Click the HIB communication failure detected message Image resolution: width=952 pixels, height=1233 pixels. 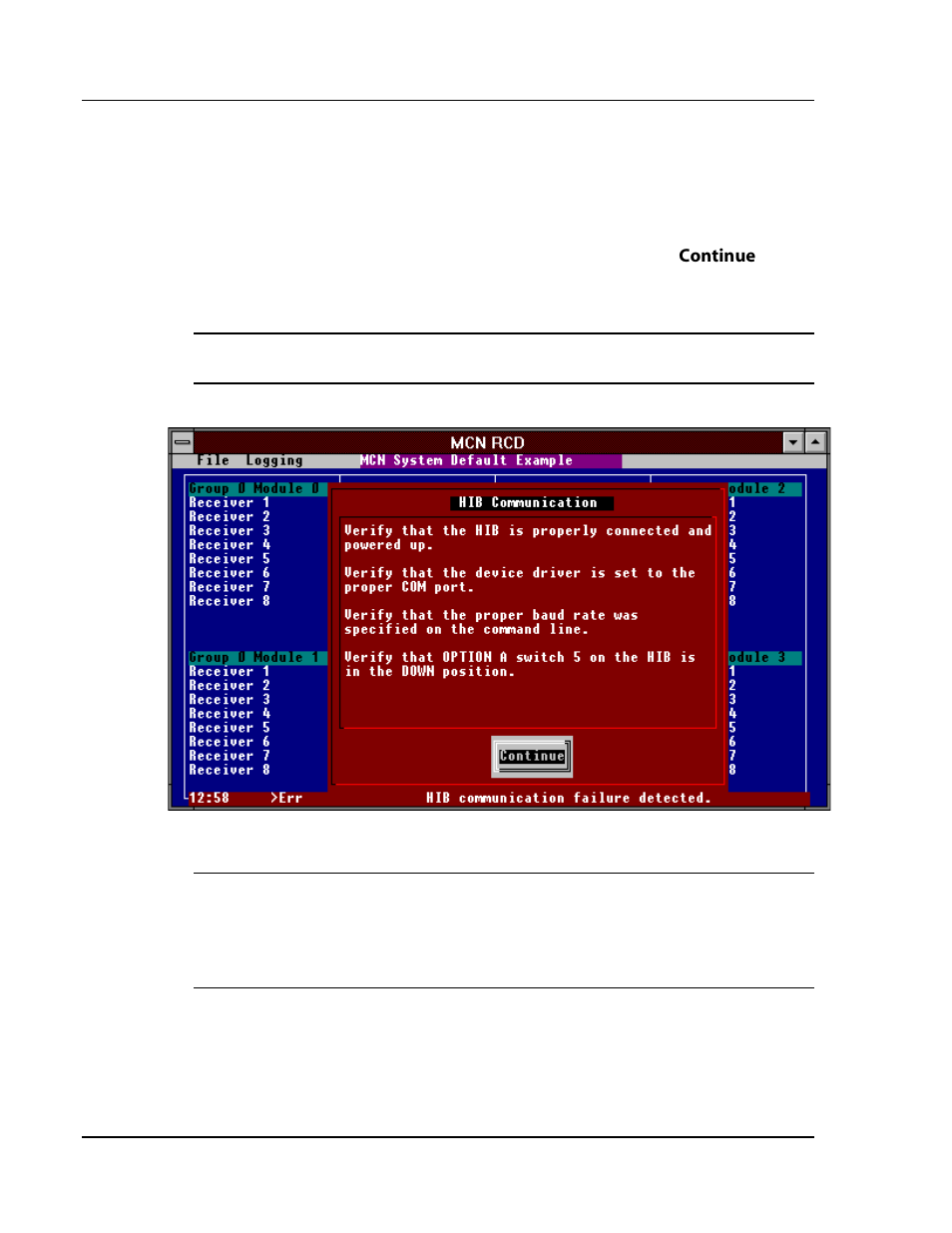point(569,799)
